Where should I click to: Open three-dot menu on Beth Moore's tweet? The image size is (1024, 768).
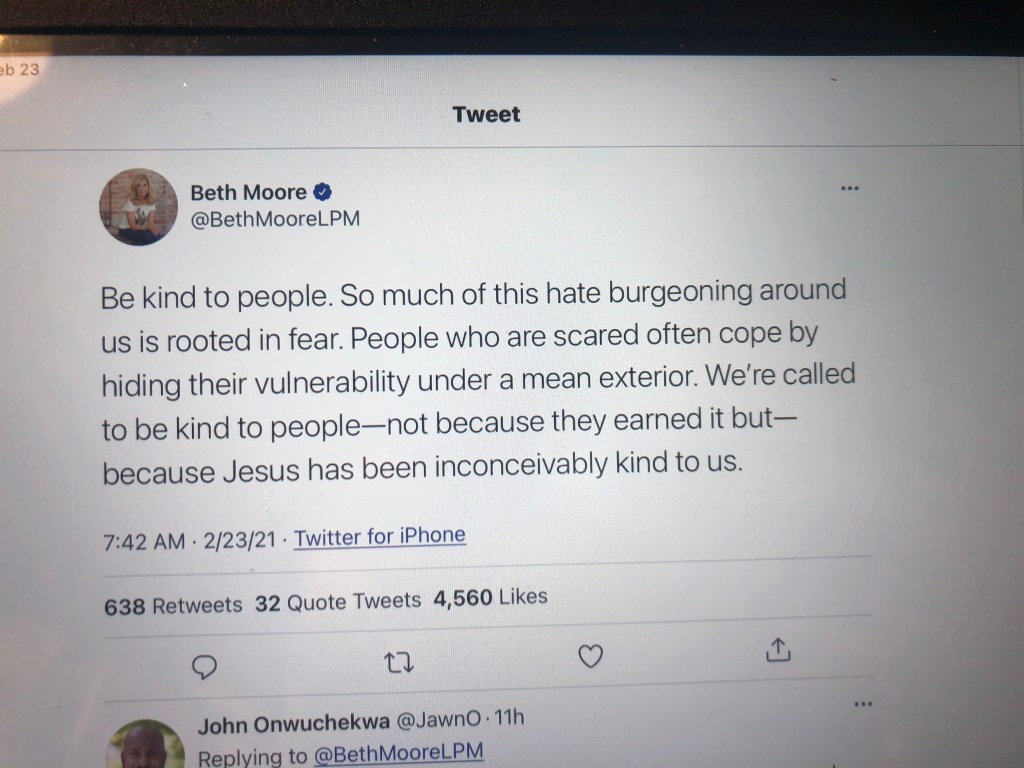(850, 189)
